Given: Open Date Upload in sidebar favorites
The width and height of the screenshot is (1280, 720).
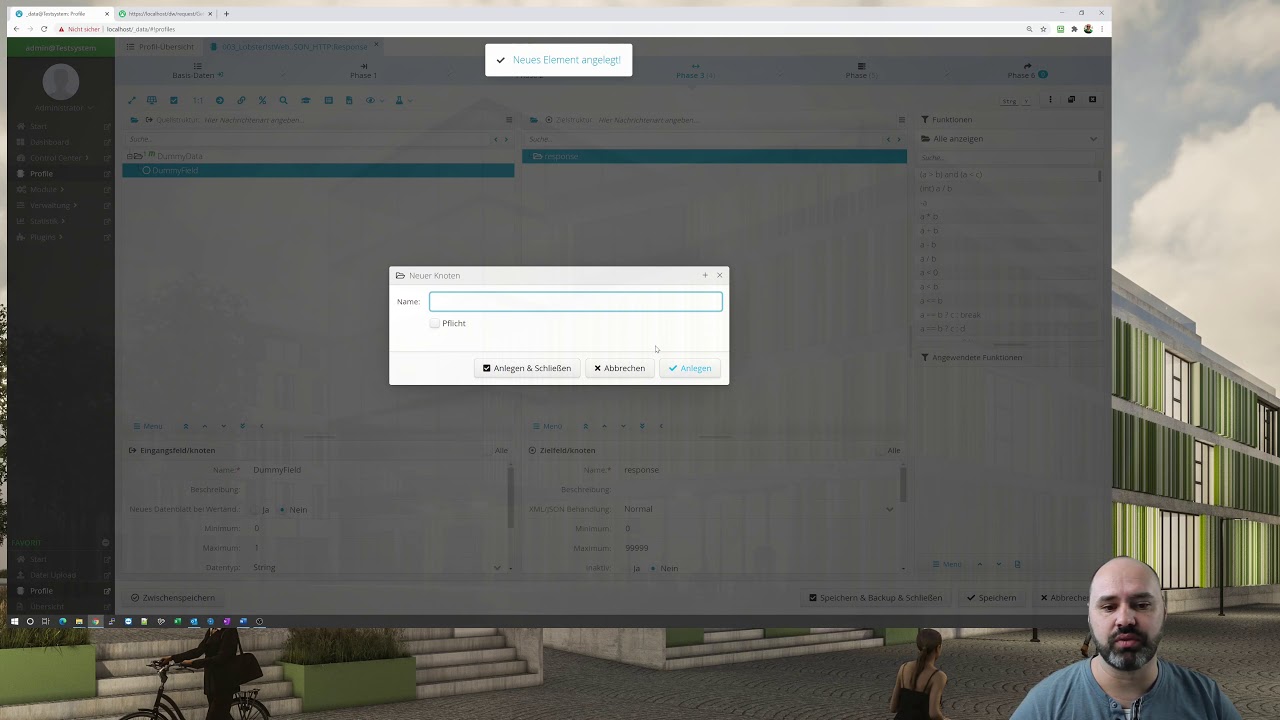Looking at the screenshot, I should [53, 575].
